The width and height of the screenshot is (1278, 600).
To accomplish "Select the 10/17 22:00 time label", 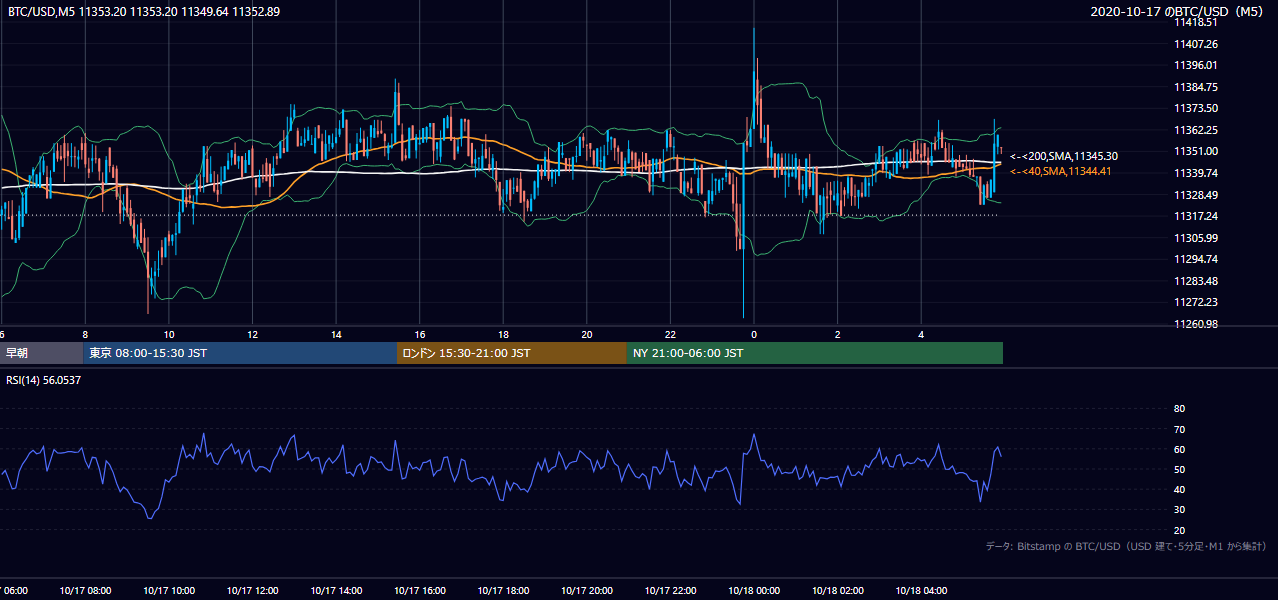I will tap(670, 591).
